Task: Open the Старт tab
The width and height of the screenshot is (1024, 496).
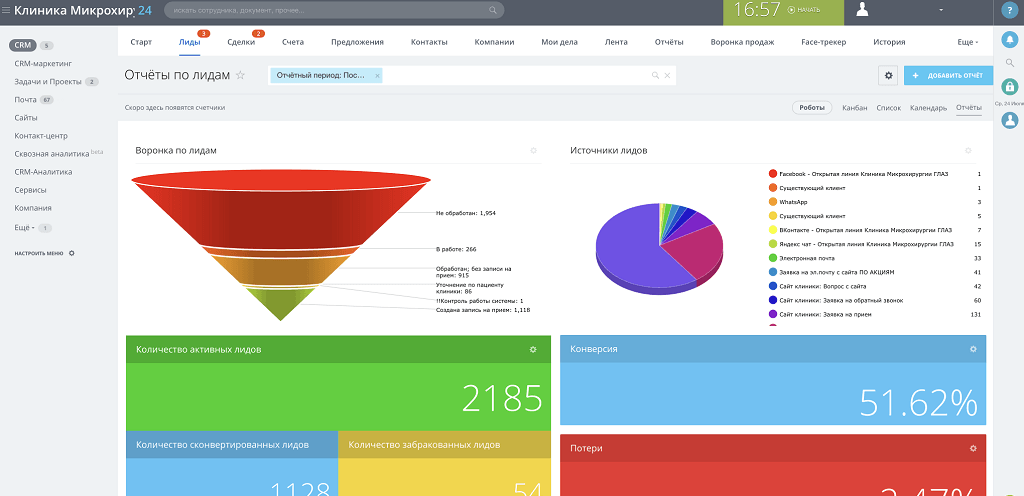Action: [x=141, y=42]
